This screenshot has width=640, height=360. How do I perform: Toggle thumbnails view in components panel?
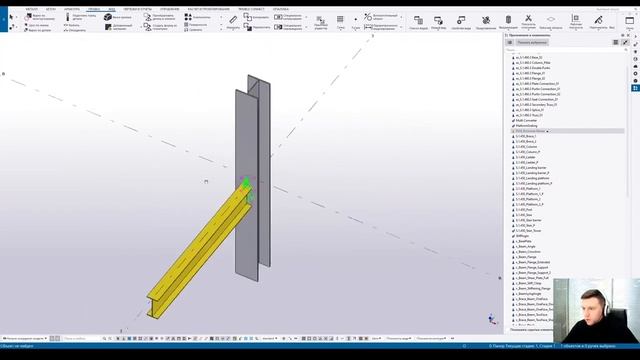pos(616,42)
